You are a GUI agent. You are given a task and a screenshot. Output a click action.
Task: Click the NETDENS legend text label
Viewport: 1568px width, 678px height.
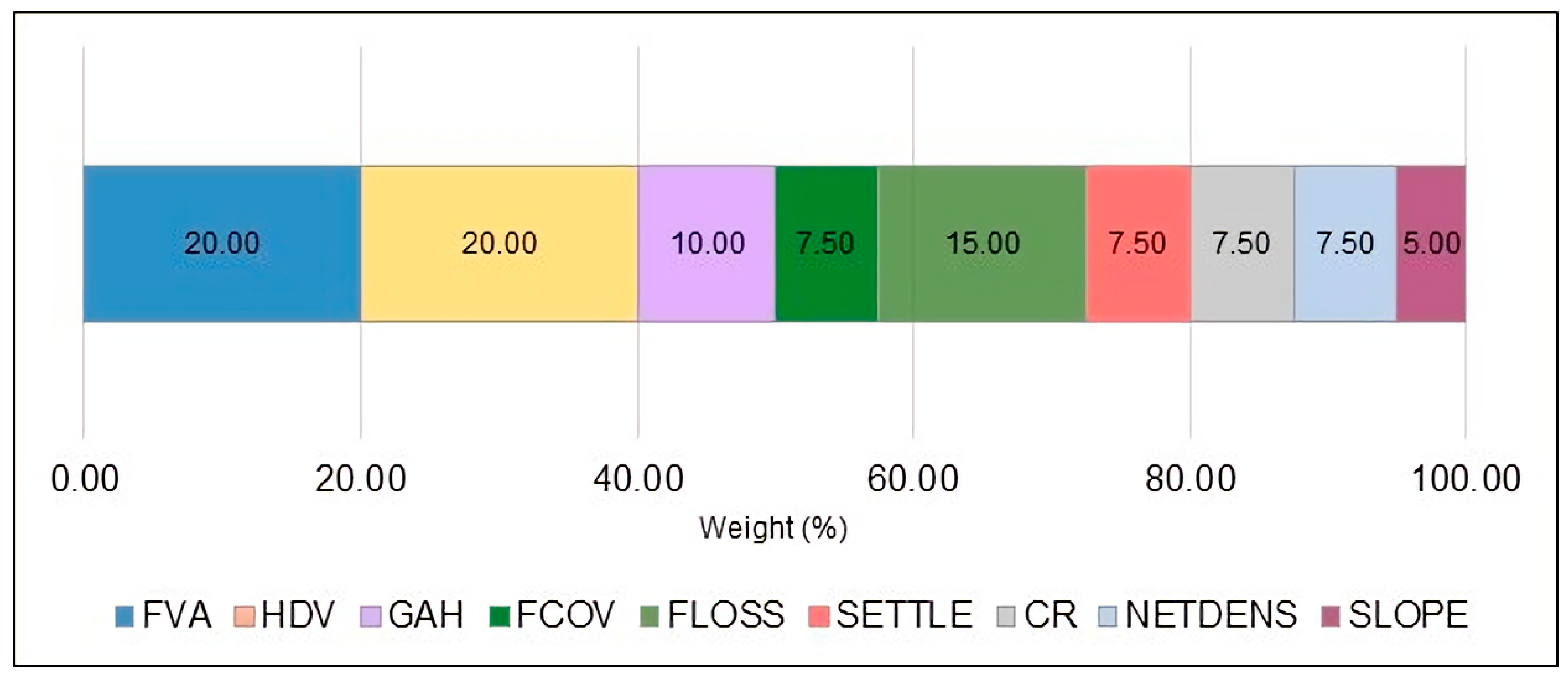point(1211,615)
